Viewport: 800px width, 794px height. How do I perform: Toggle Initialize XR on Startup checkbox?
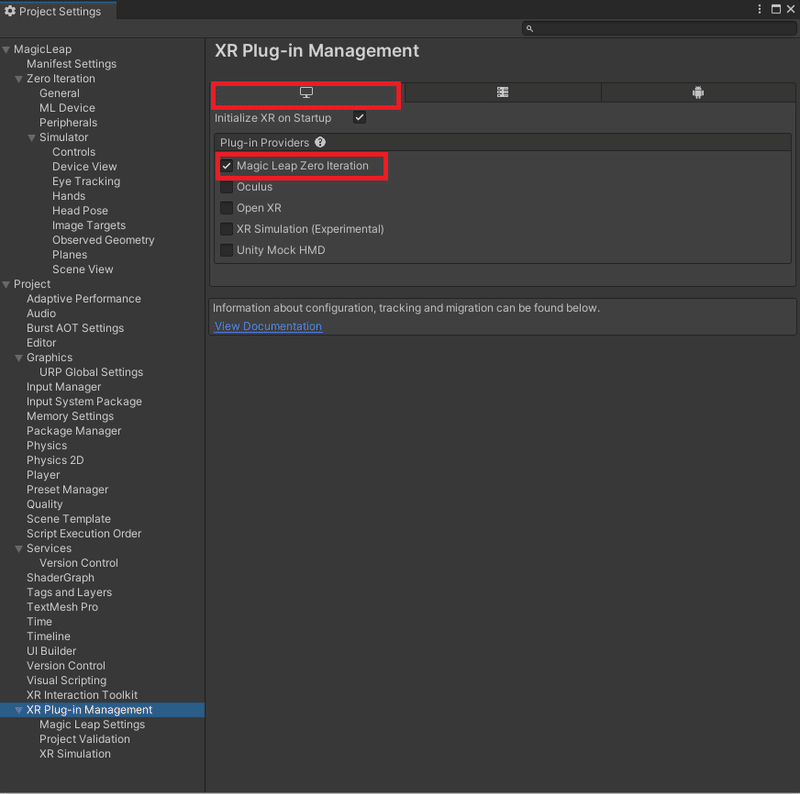pos(359,118)
